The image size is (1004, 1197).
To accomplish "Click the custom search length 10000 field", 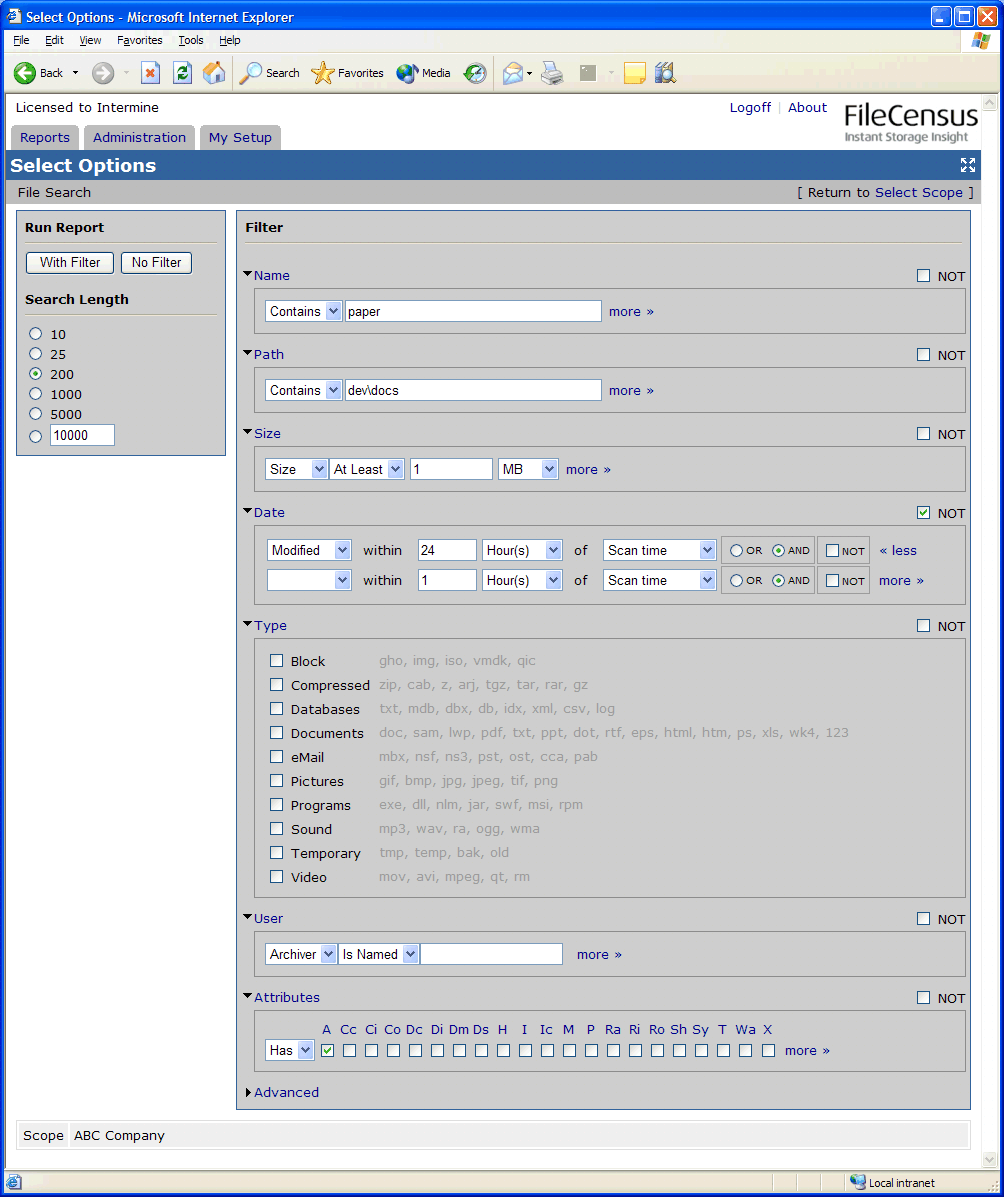I will pyautogui.click(x=82, y=435).
